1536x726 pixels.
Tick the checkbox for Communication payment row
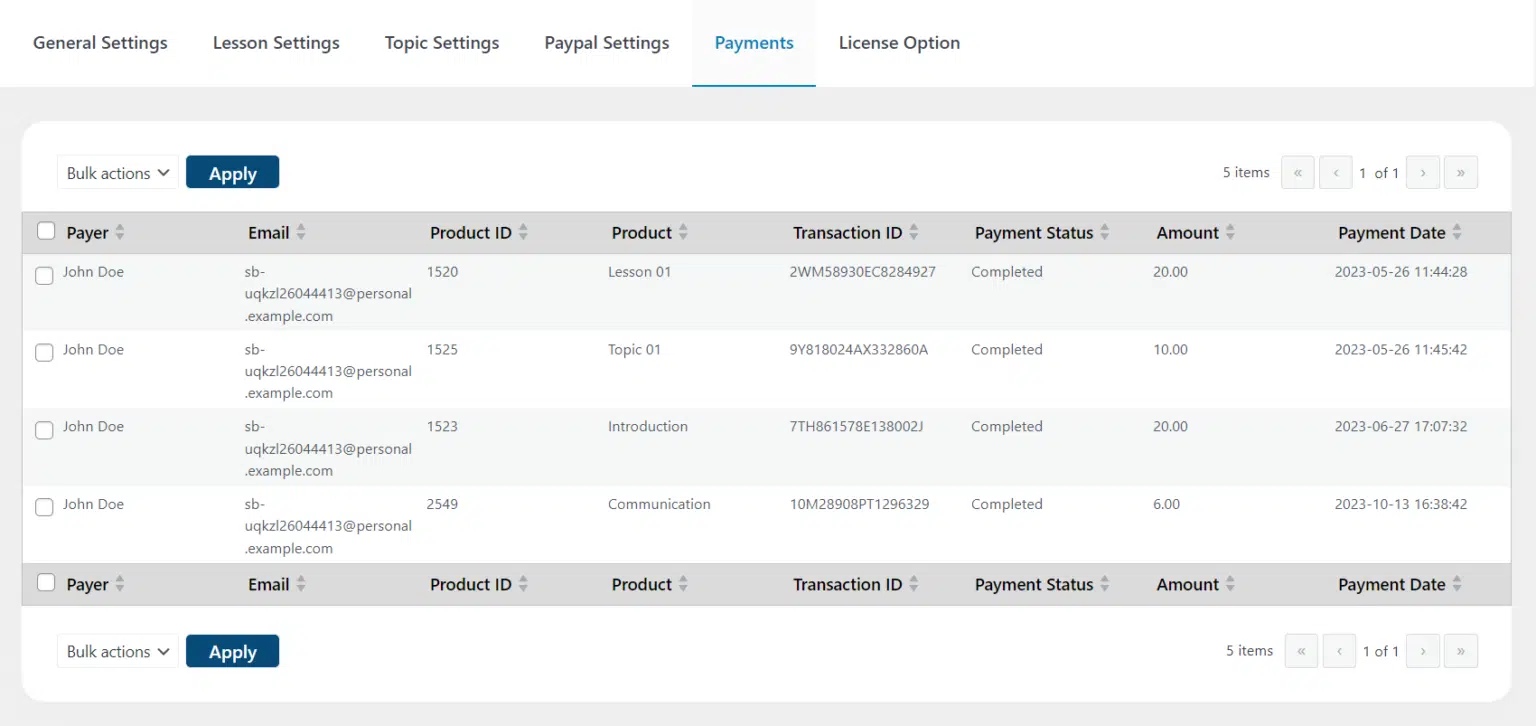(x=44, y=508)
